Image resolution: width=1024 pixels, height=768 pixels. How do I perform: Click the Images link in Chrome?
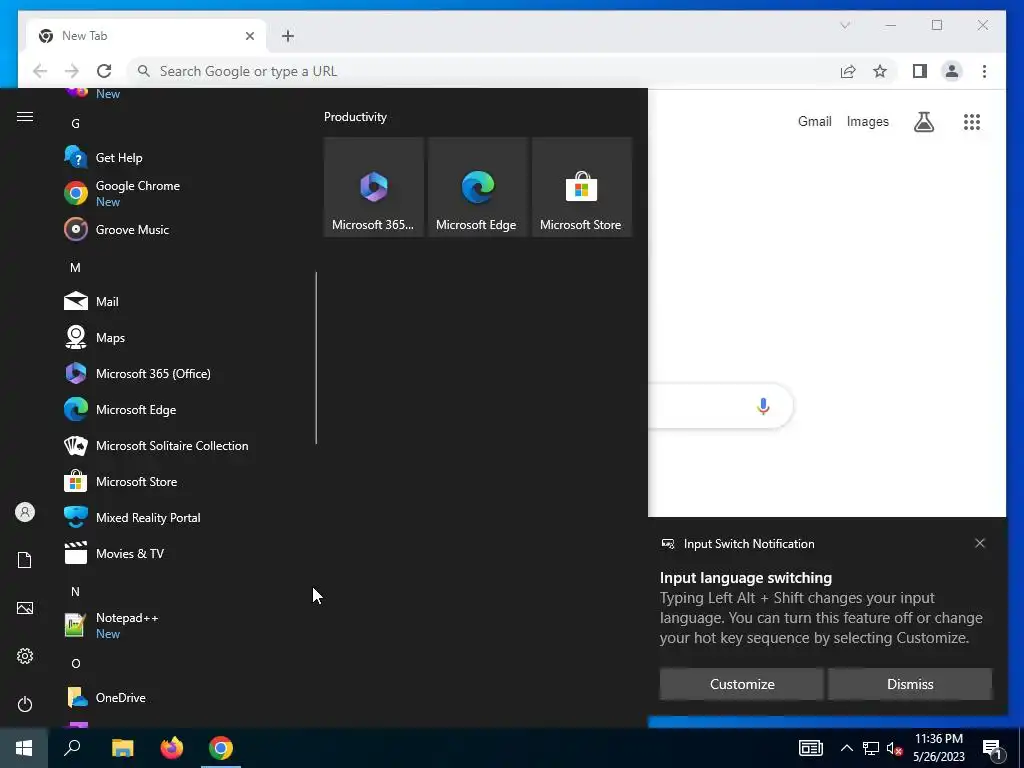tap(867, 121)
